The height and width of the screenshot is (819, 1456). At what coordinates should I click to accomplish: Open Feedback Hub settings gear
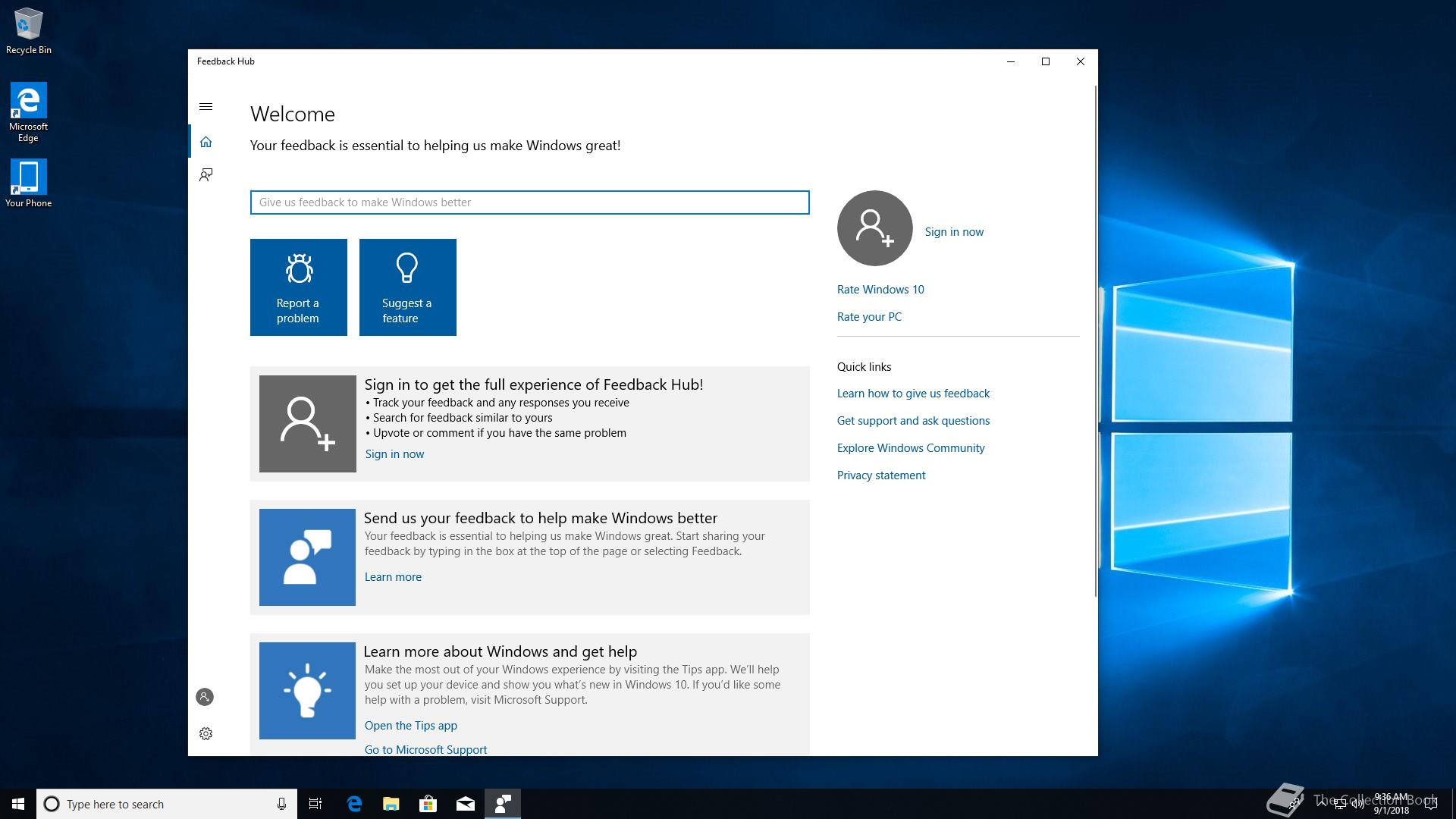206,733
